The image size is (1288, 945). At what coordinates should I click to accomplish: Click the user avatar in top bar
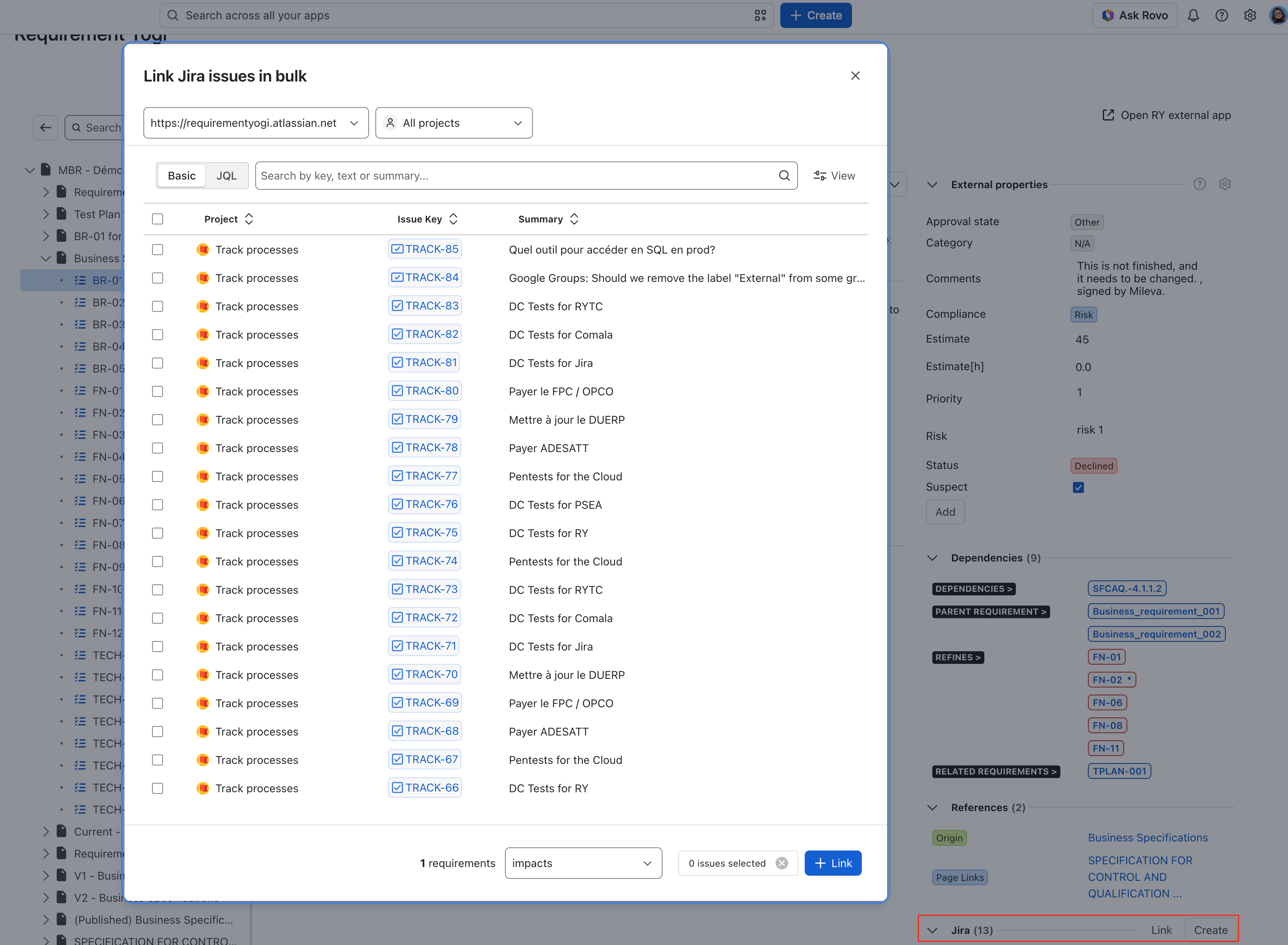pyautogui.click(x=1278, y=15)
